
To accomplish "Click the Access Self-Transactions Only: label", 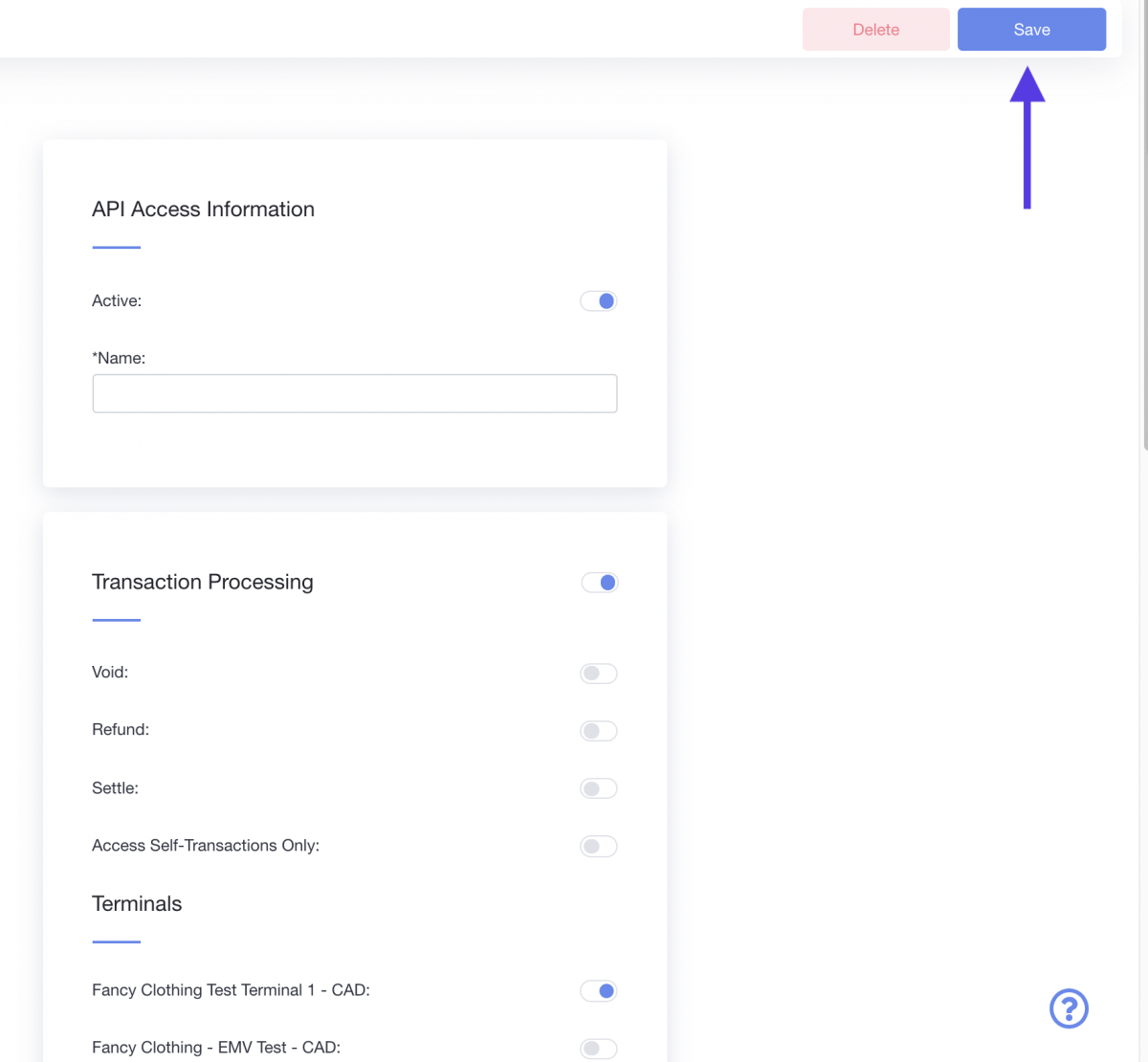I will [x=206, y=845].
